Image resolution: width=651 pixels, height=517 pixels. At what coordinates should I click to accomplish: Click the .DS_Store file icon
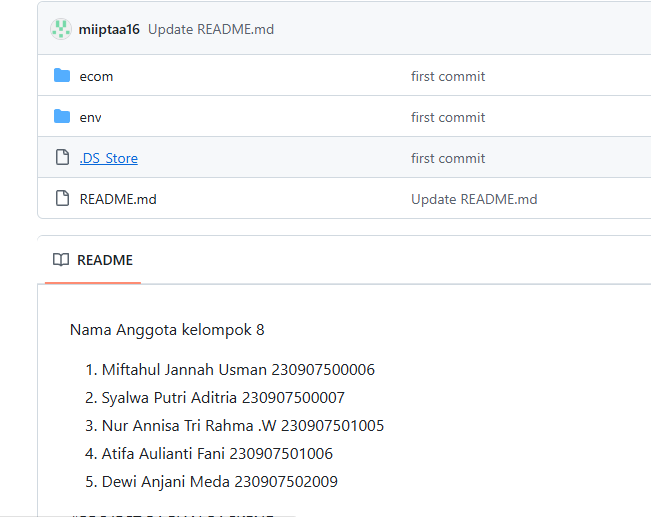tap(62, 158)
